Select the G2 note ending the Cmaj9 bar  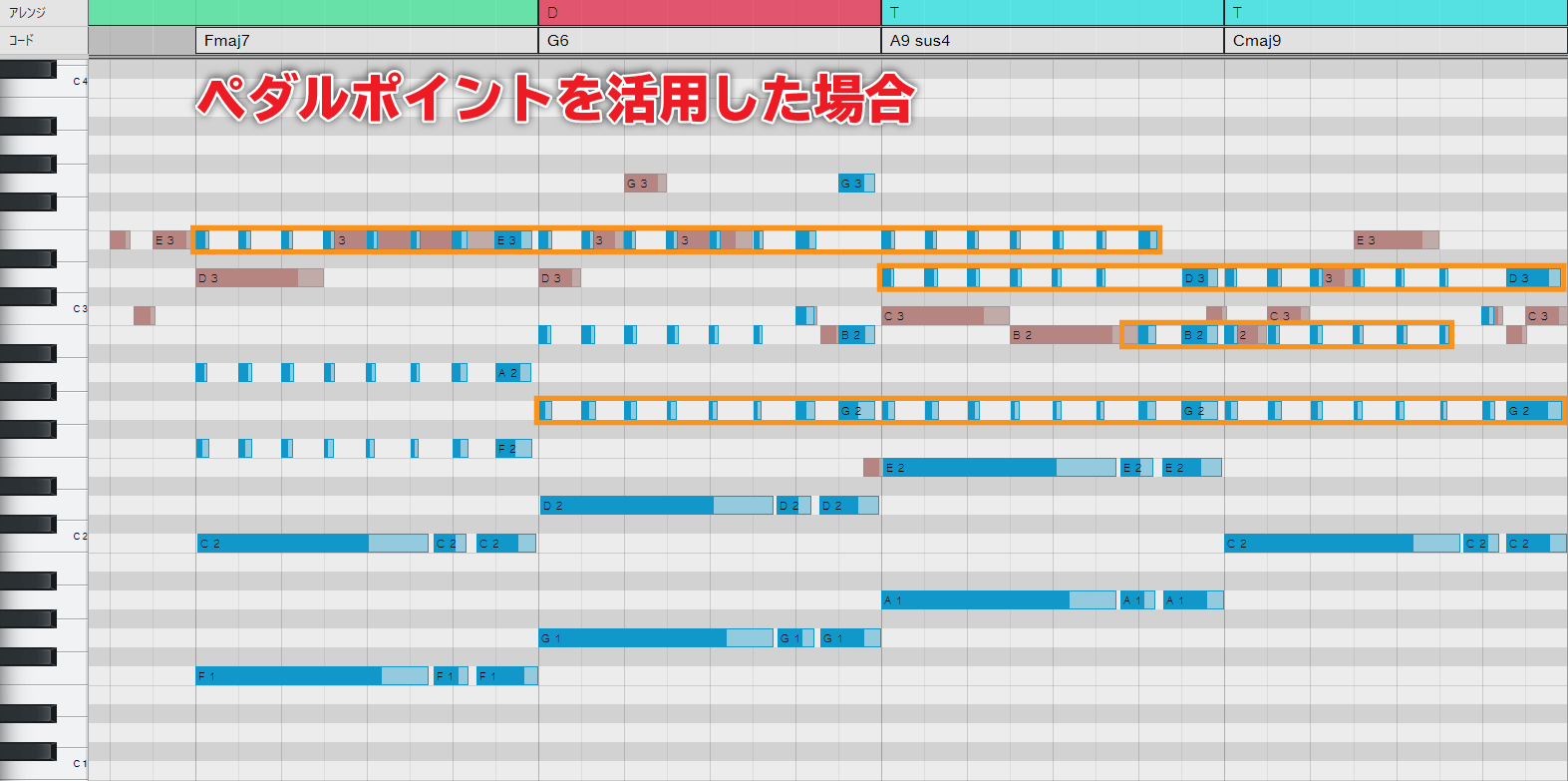pos(1533,411)
